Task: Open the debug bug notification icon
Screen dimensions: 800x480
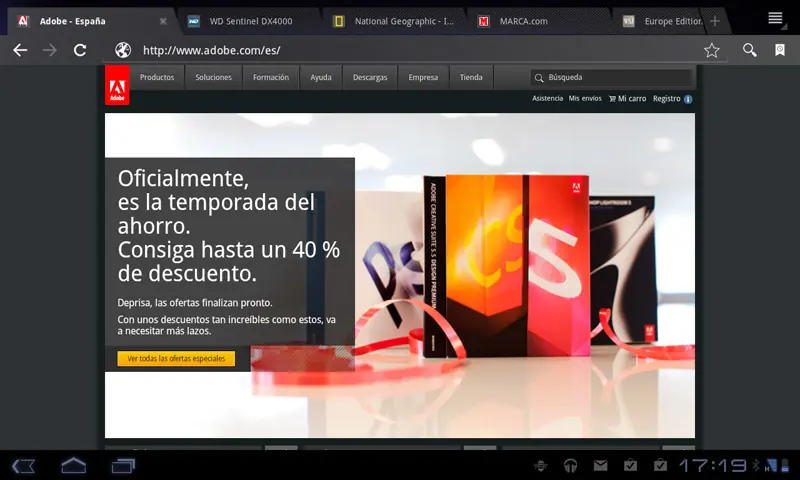Action: click(x=541, y=465)
